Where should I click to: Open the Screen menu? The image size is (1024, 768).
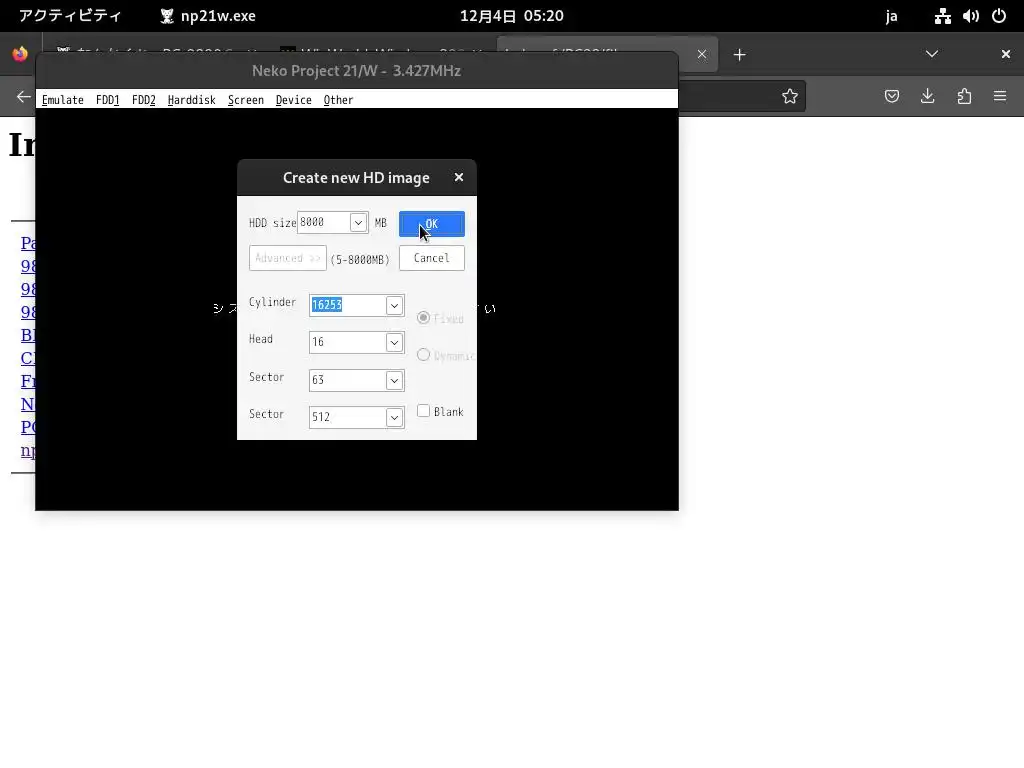[x=246, y=100]
